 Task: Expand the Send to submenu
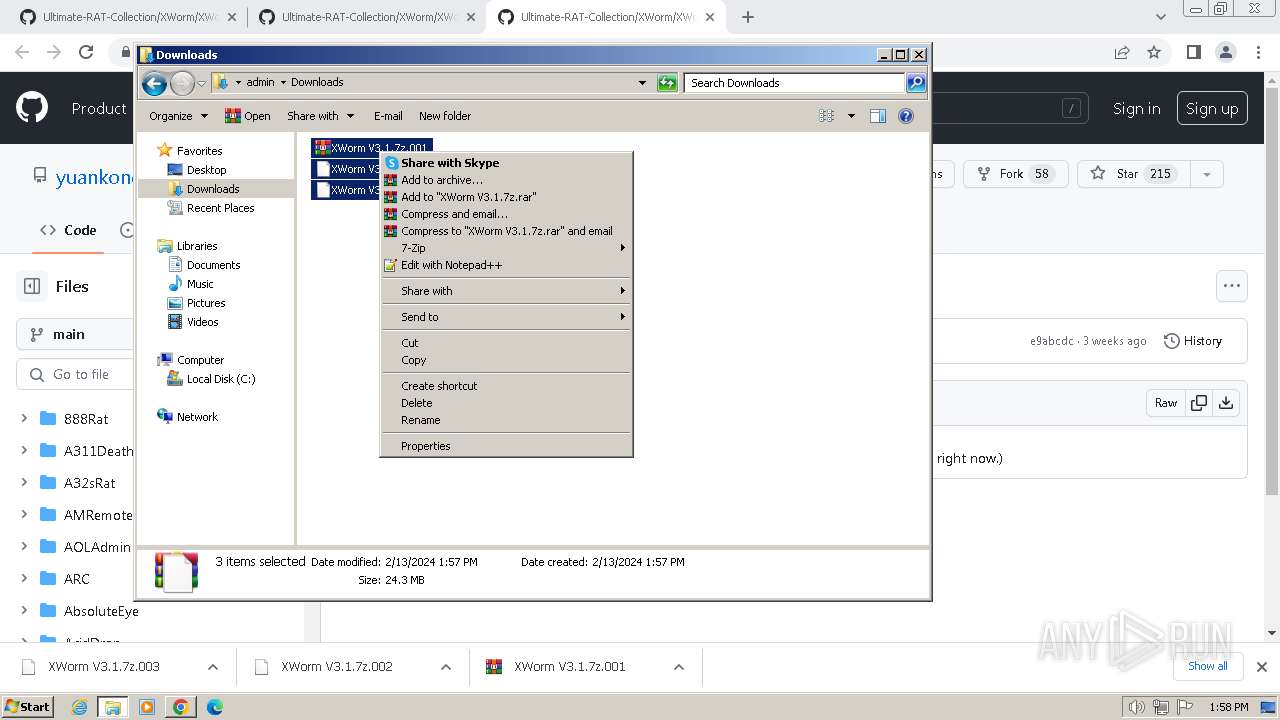tap(506, 317)
